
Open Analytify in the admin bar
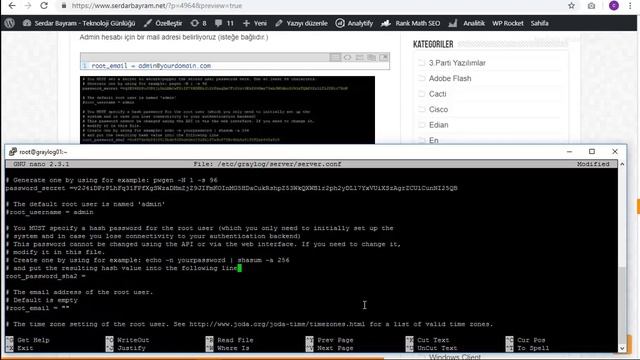click(x=354, y=23)
